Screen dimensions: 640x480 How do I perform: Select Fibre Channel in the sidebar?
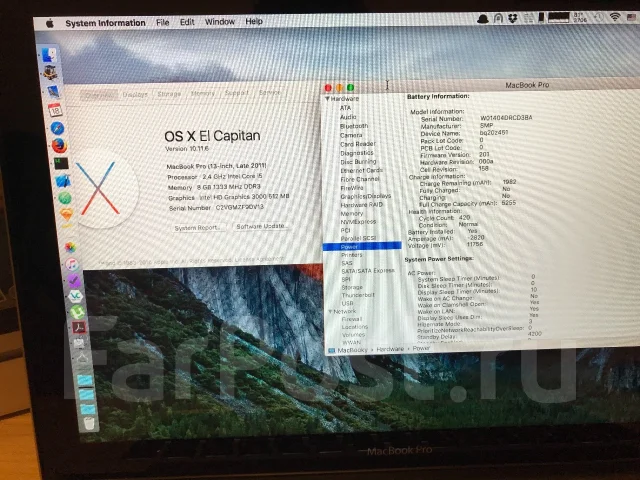360,179
